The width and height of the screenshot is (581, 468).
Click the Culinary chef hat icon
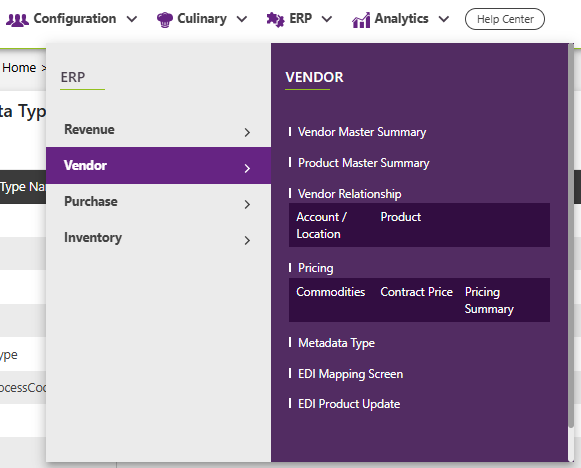165,20
